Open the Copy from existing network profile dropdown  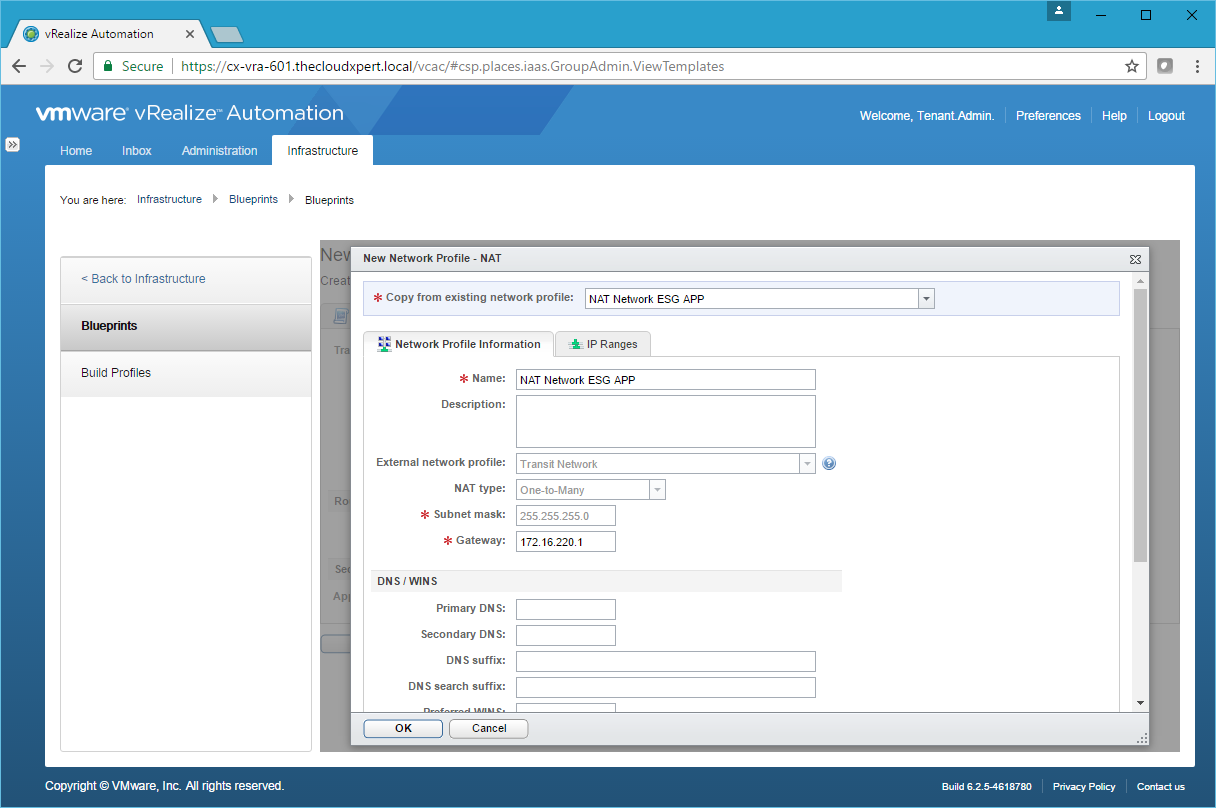[x=926, y=299]
